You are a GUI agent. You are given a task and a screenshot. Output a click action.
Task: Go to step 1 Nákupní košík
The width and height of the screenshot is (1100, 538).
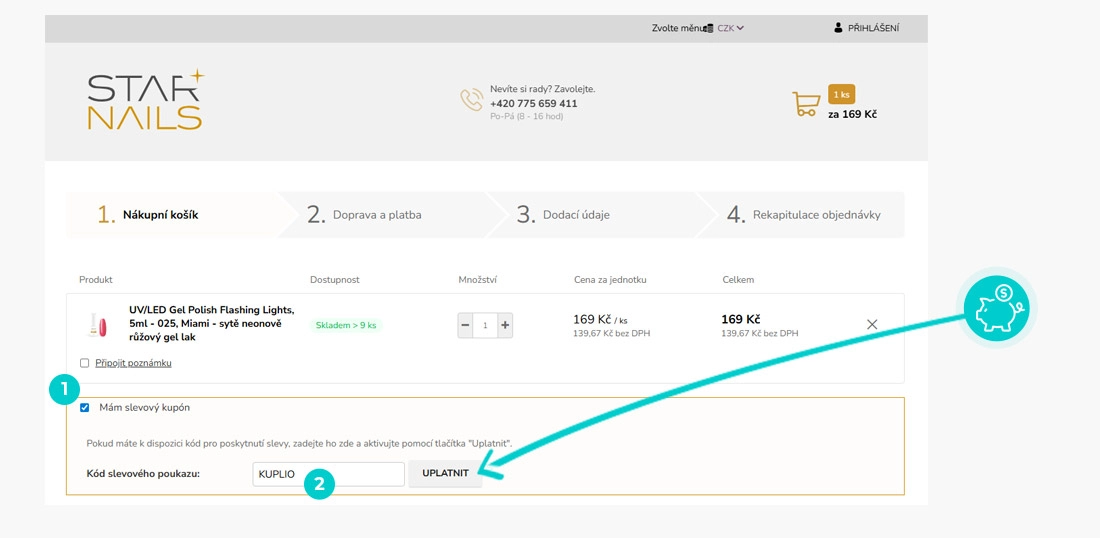pyautogui.click(x=173, y=215)
